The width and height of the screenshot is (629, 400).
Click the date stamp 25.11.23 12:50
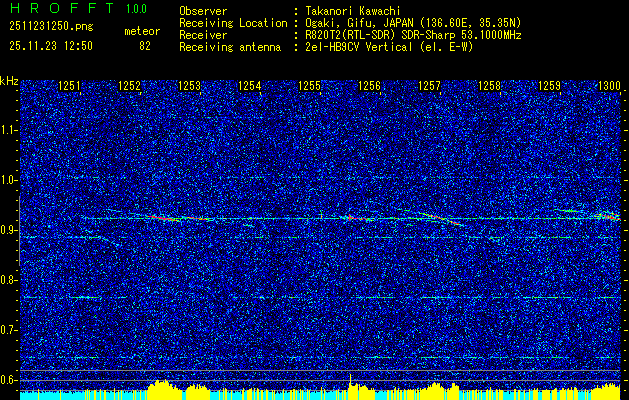tap(51, 46)
